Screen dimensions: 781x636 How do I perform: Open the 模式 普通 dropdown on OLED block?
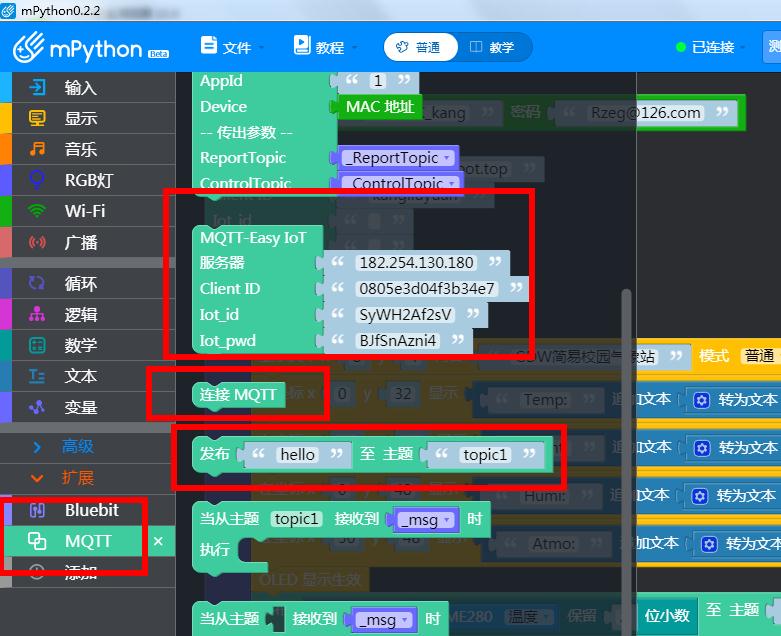coord(759,356)
